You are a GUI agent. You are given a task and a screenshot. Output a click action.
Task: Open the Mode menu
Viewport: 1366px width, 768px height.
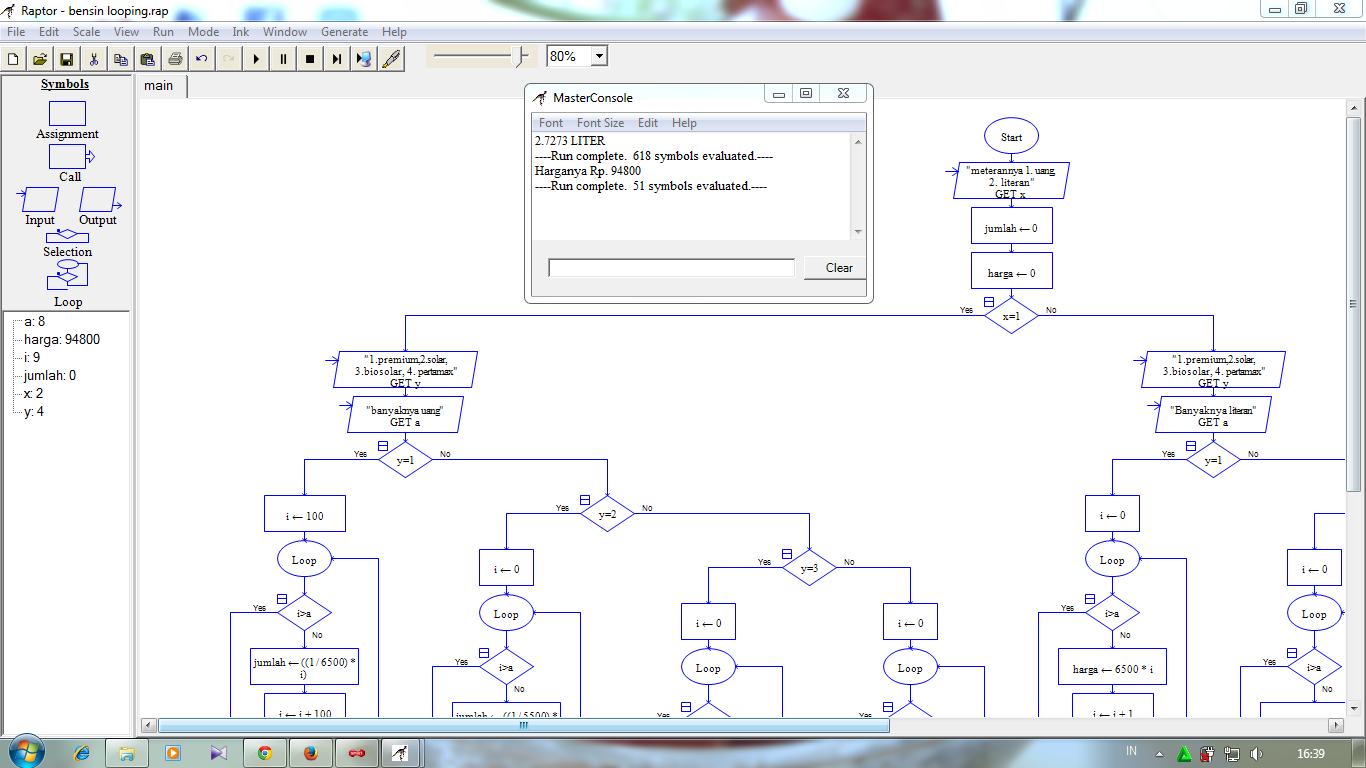[x=203, y=32]
